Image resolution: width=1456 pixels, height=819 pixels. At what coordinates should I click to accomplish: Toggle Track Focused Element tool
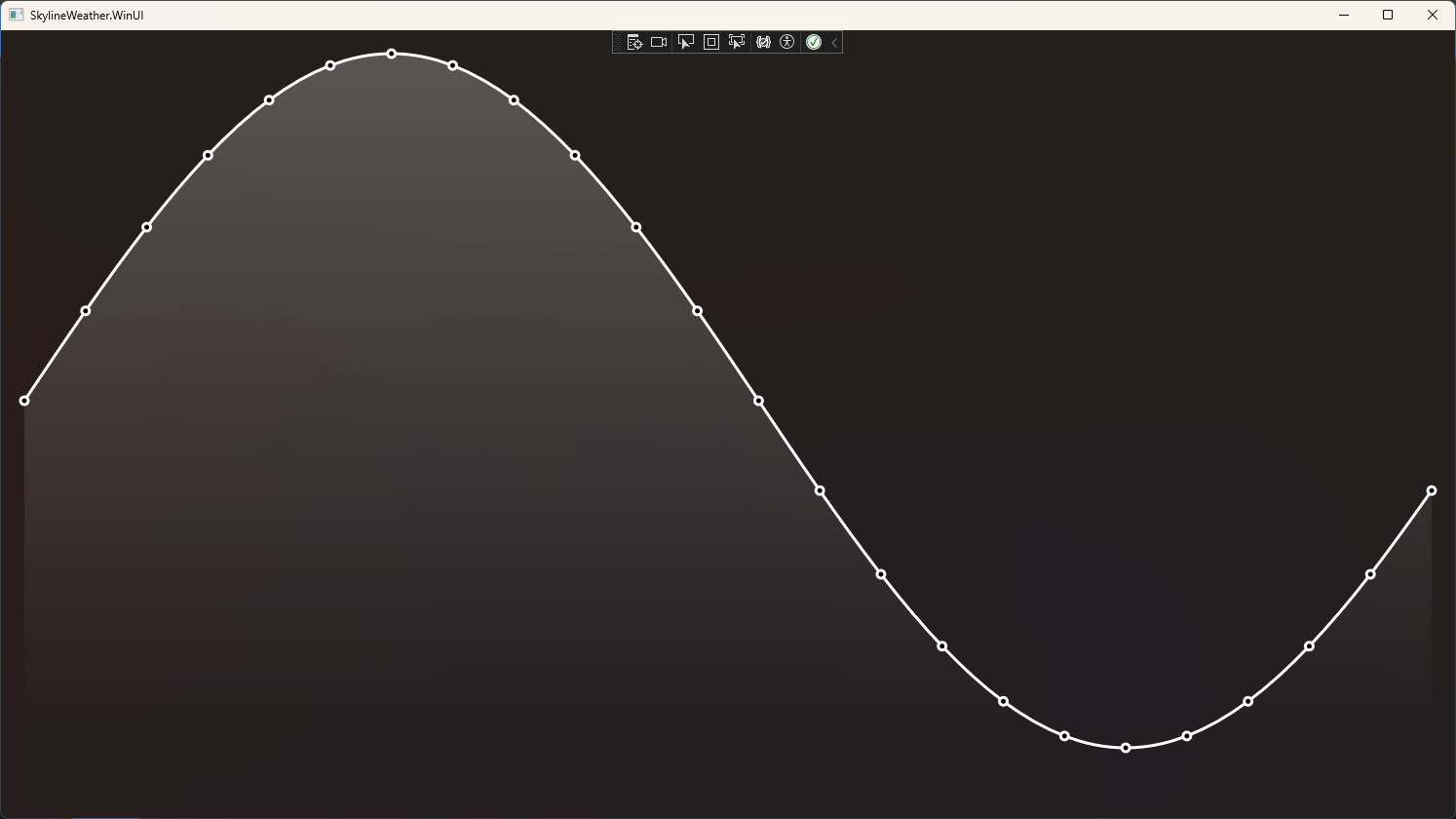pos(737,42)
